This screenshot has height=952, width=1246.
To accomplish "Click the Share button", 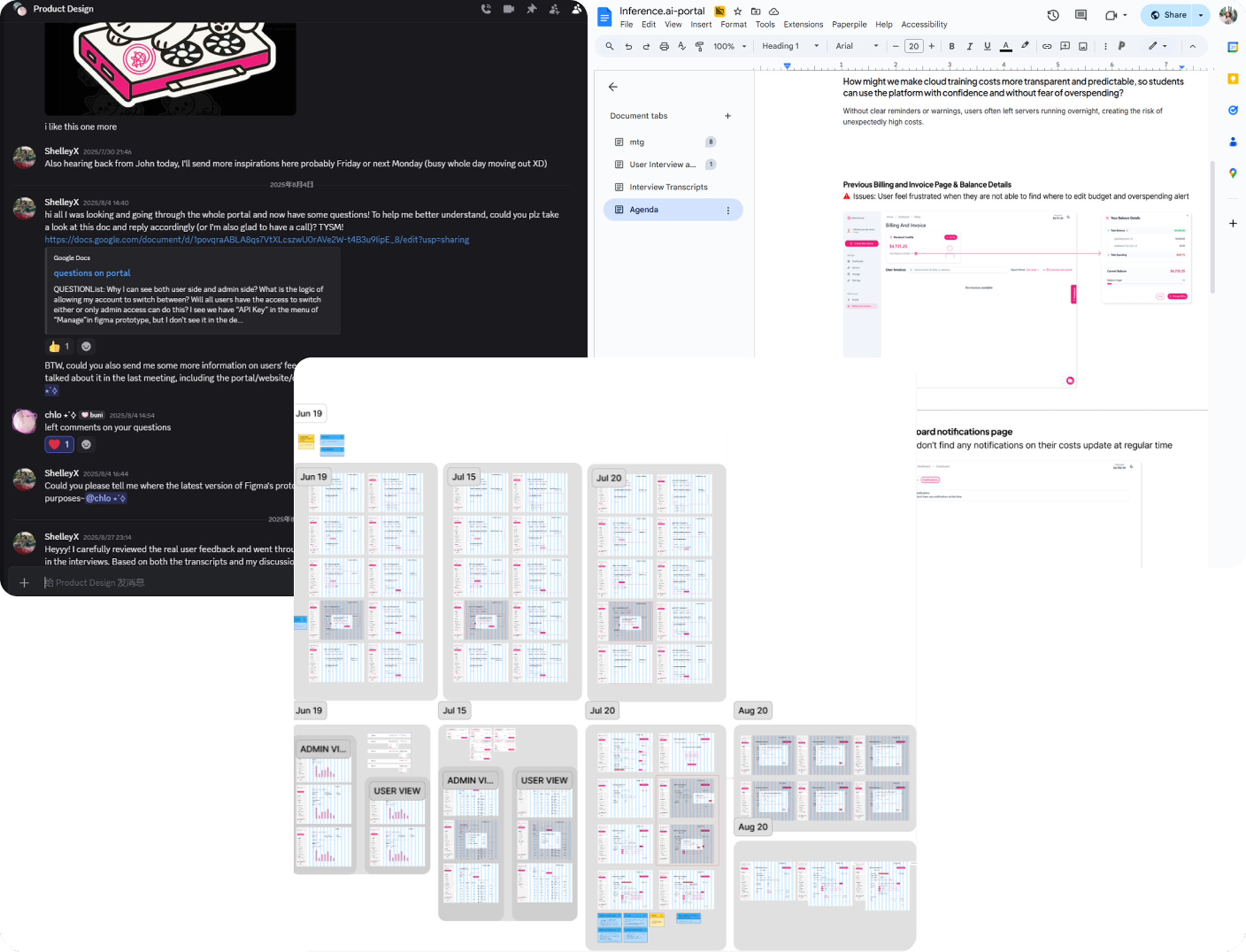I will [x=1169, y=15].
